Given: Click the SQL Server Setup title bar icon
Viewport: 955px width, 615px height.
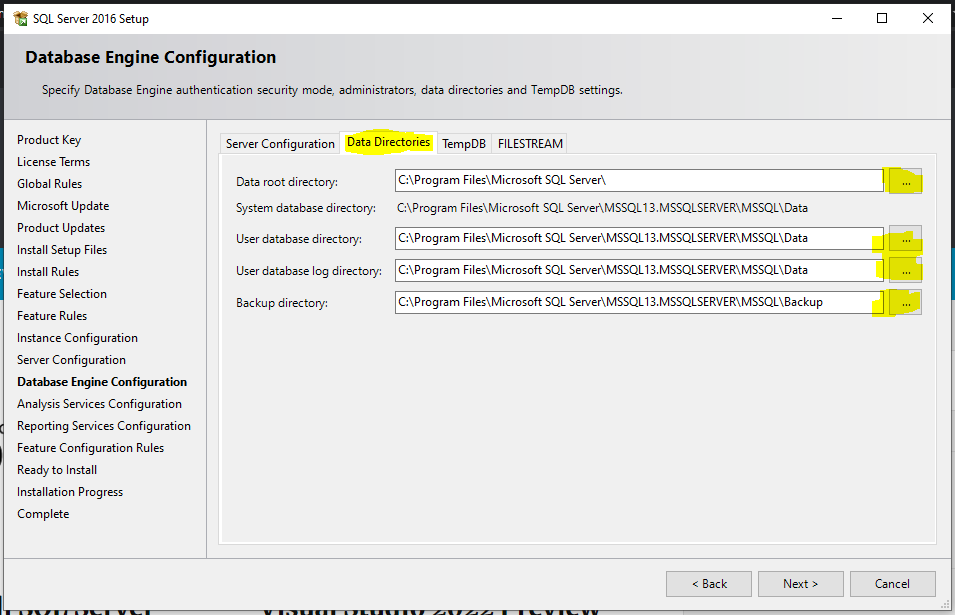Looking at the screenshot, I should click(x=20, y=18).
